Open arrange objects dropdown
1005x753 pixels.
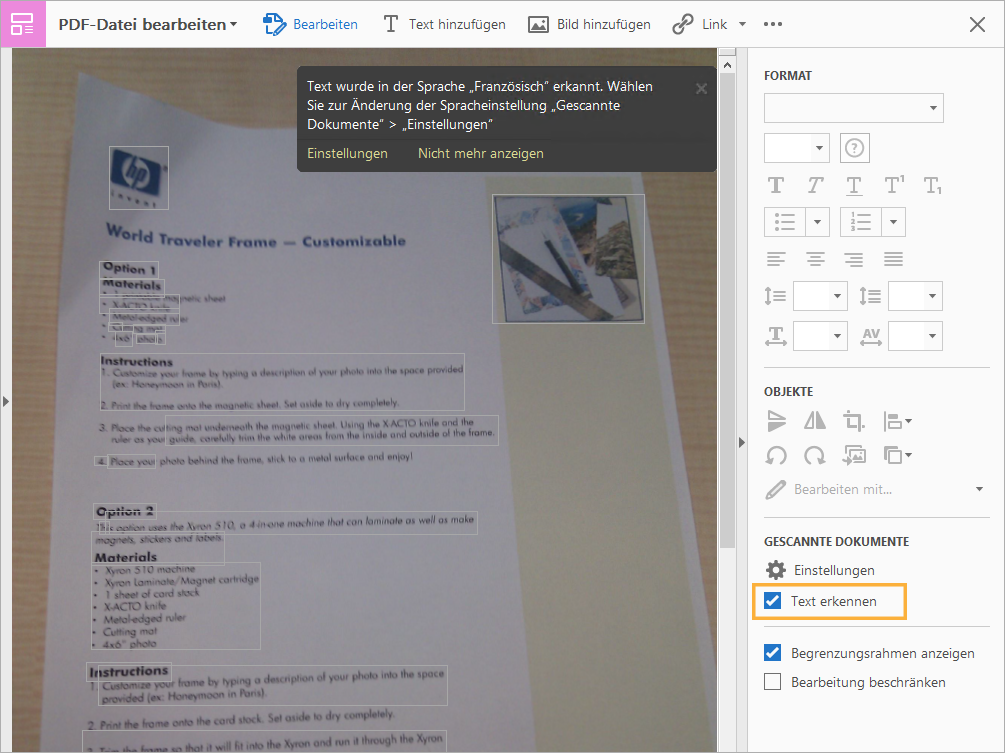pos(897,456)
